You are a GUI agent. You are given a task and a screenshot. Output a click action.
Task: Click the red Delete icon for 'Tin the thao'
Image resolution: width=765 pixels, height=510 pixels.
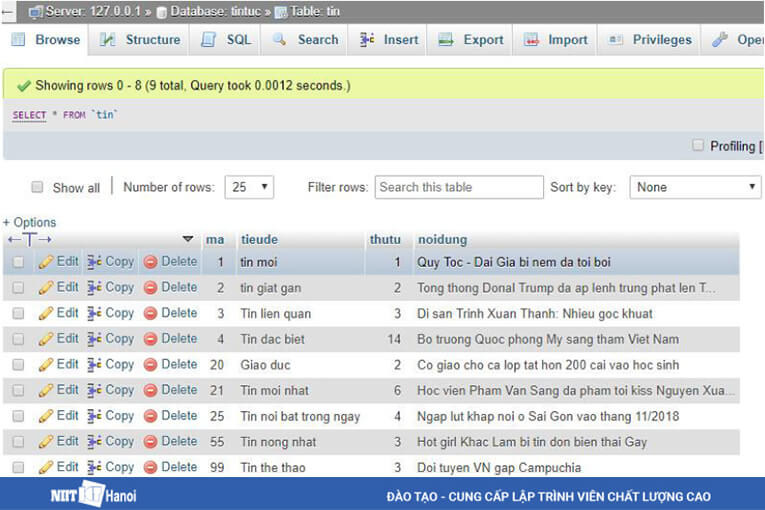151,467
